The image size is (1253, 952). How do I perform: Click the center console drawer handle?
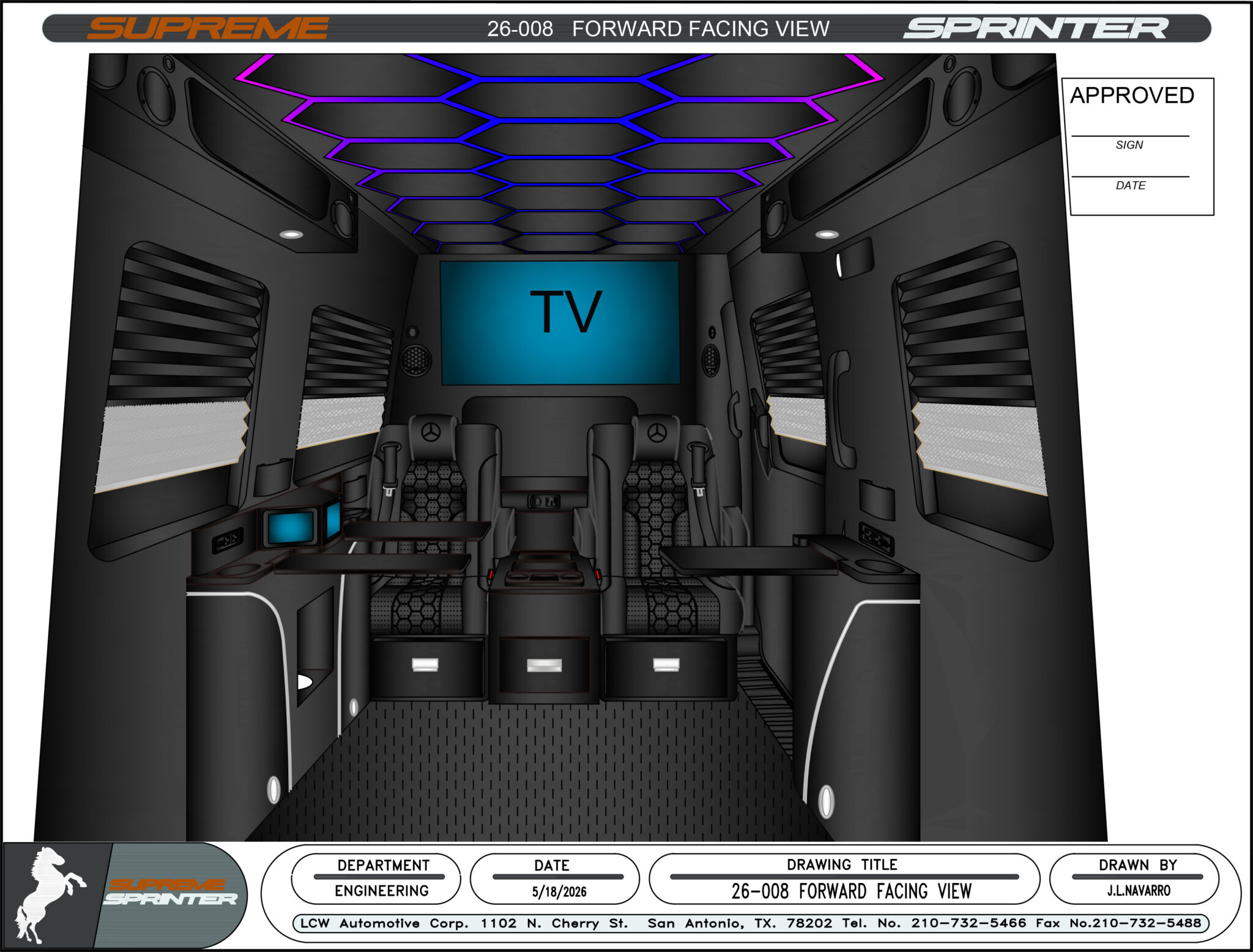click(545, 666)
